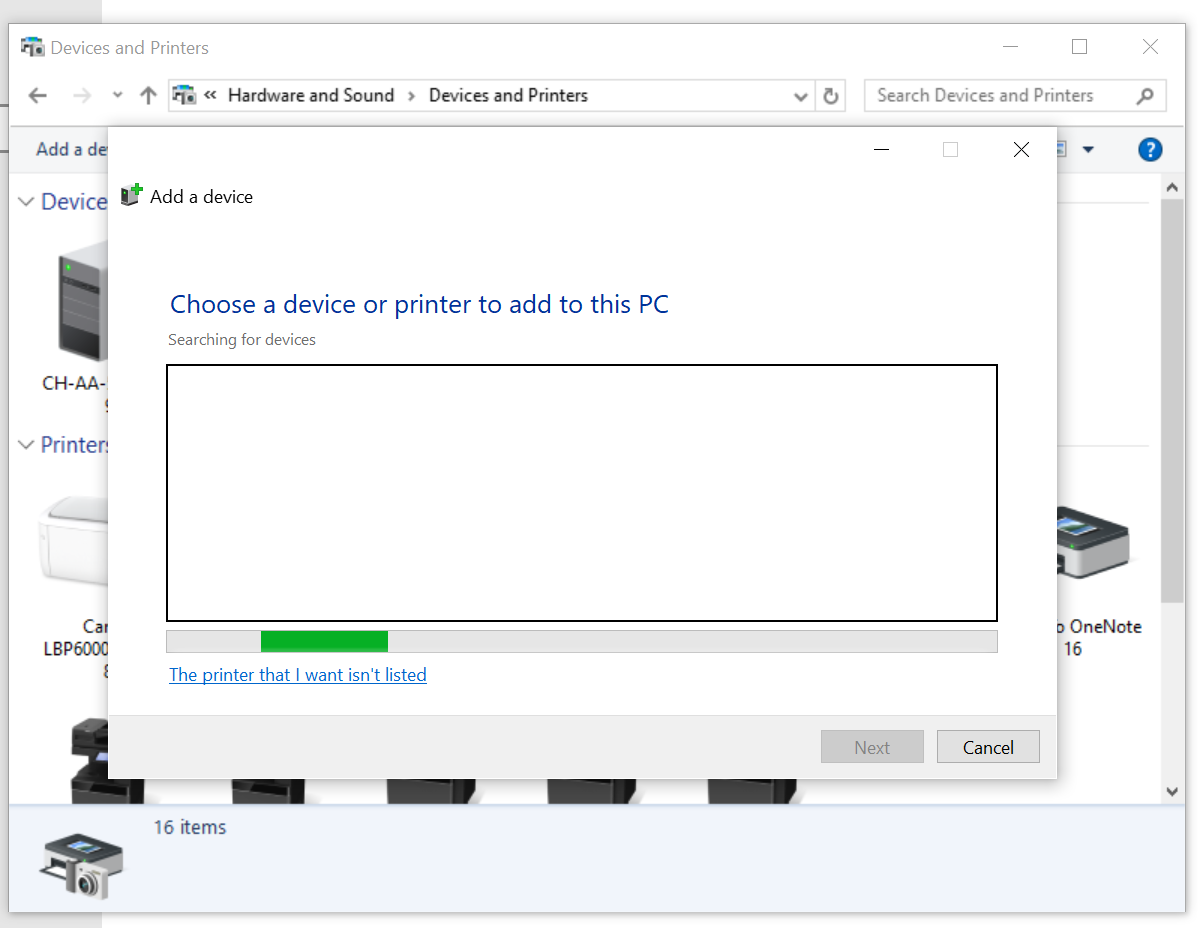Click the search magnifier icon
This screenshot has height=928, width=1201.
click(x=1145, y=96)
